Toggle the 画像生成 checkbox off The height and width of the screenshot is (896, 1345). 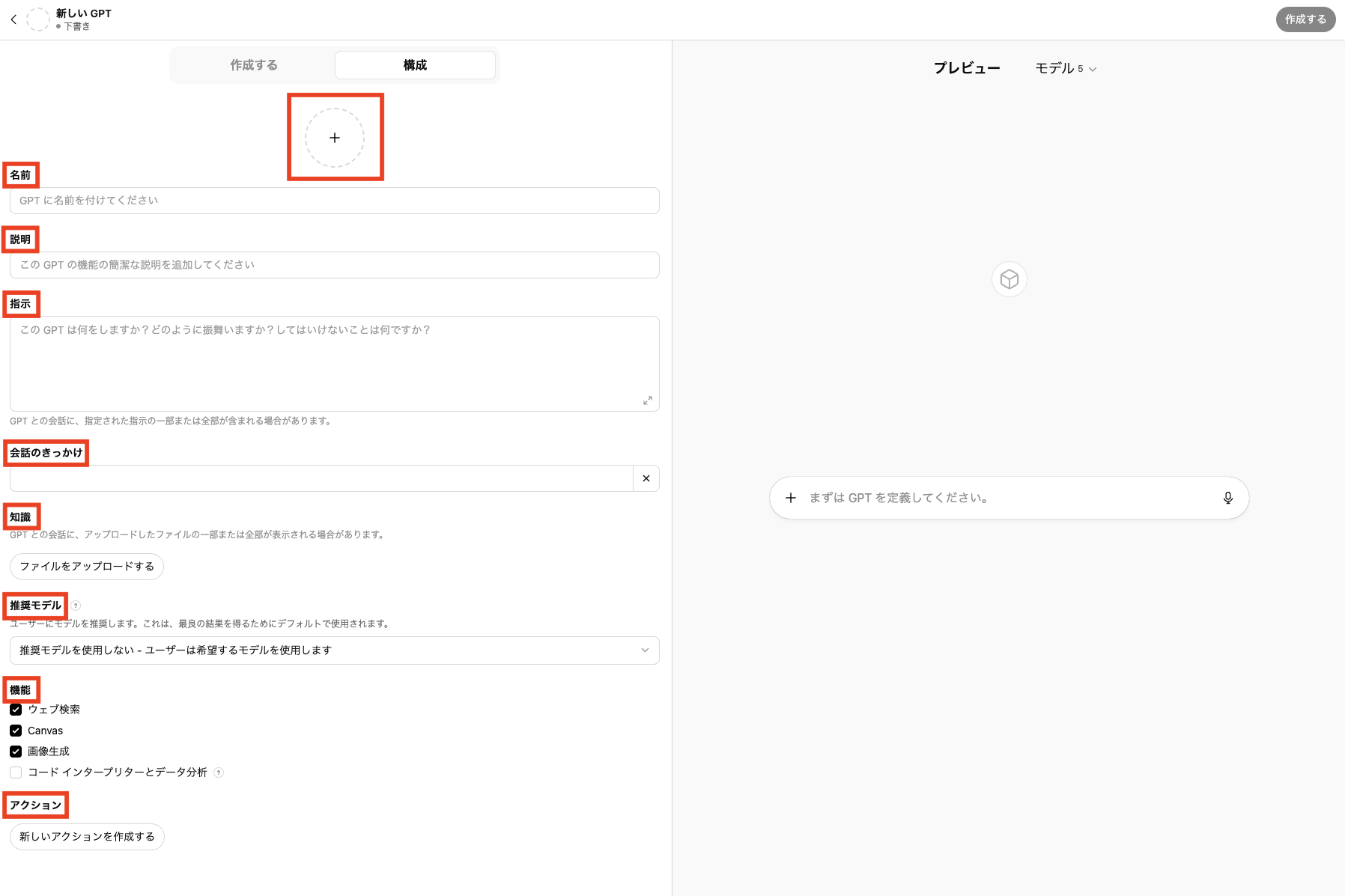click(x=16, y=752)
